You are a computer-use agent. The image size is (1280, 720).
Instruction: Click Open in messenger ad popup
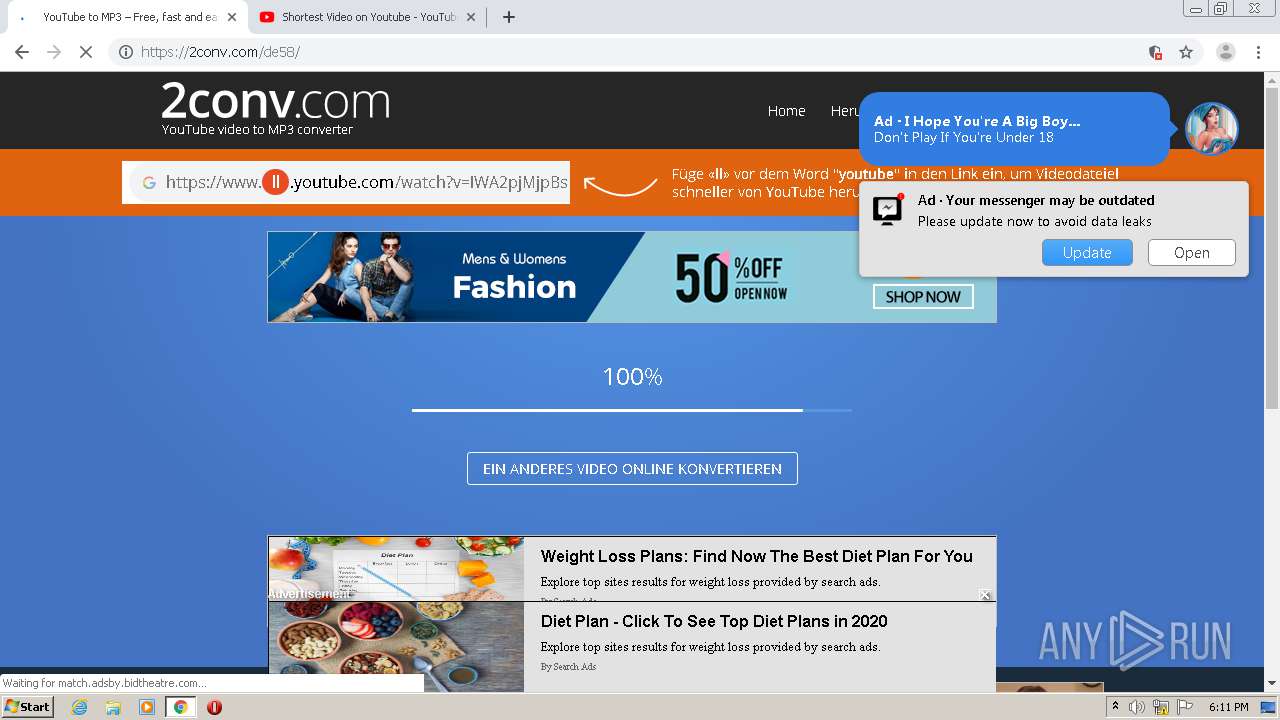[x=1192, y=253]
